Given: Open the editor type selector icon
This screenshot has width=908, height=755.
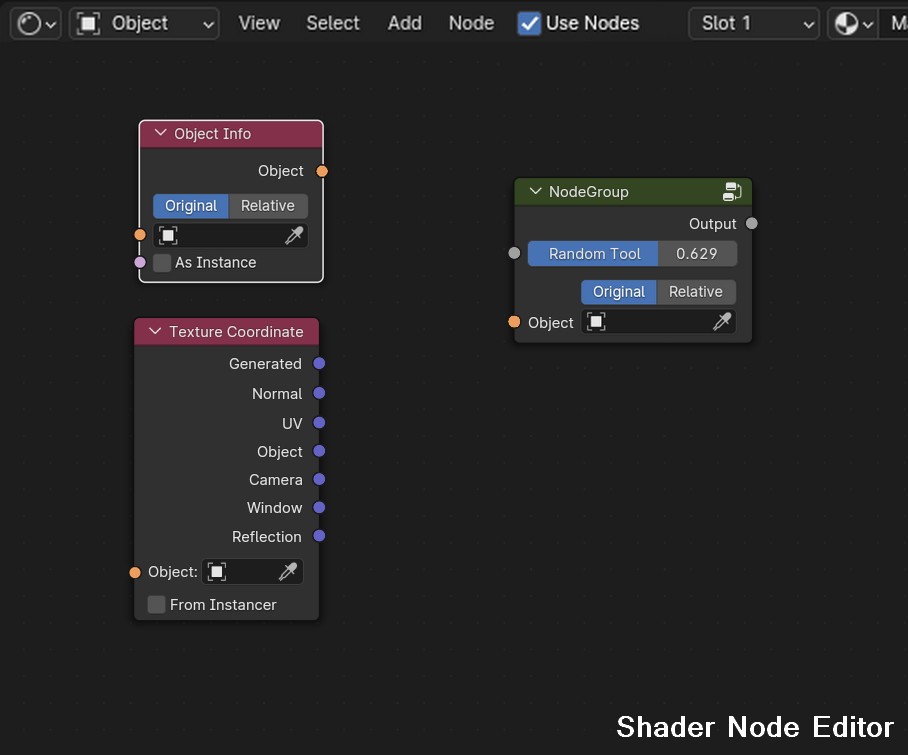Looking at the screenshot, I should coord(35,24).
